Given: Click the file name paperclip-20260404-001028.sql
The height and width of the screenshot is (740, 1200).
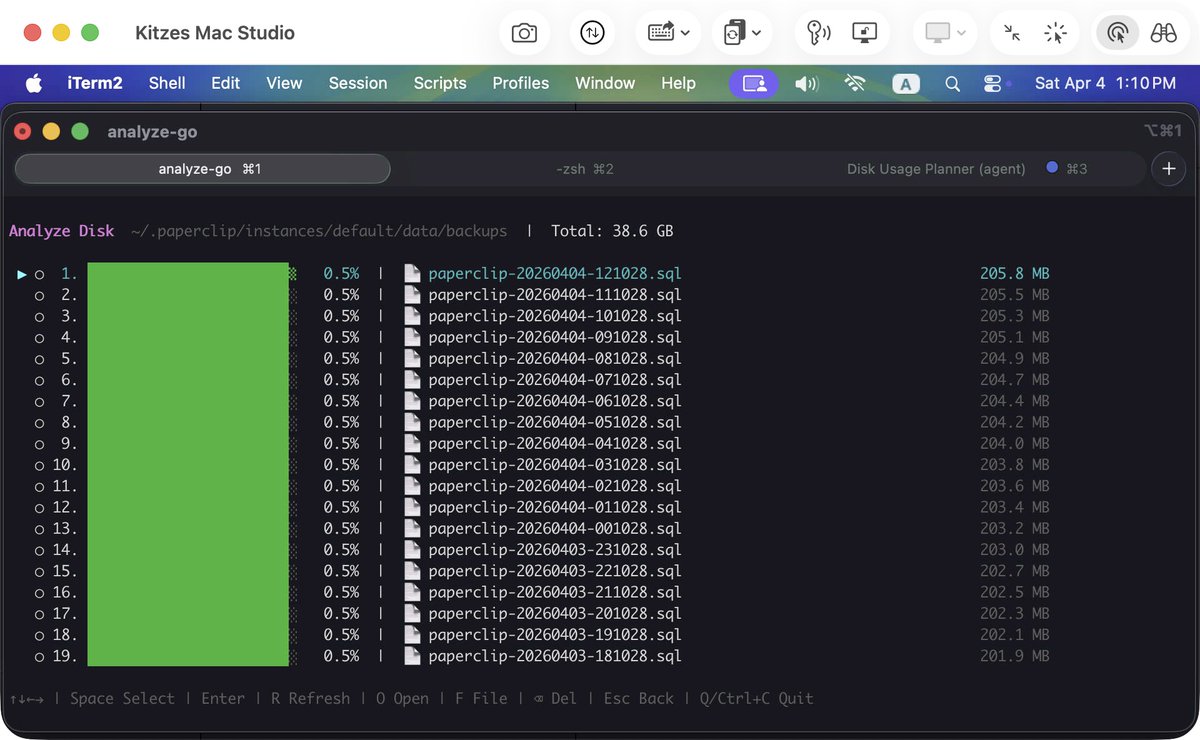Looking at the screenshot, I should [x=555, y=529].
